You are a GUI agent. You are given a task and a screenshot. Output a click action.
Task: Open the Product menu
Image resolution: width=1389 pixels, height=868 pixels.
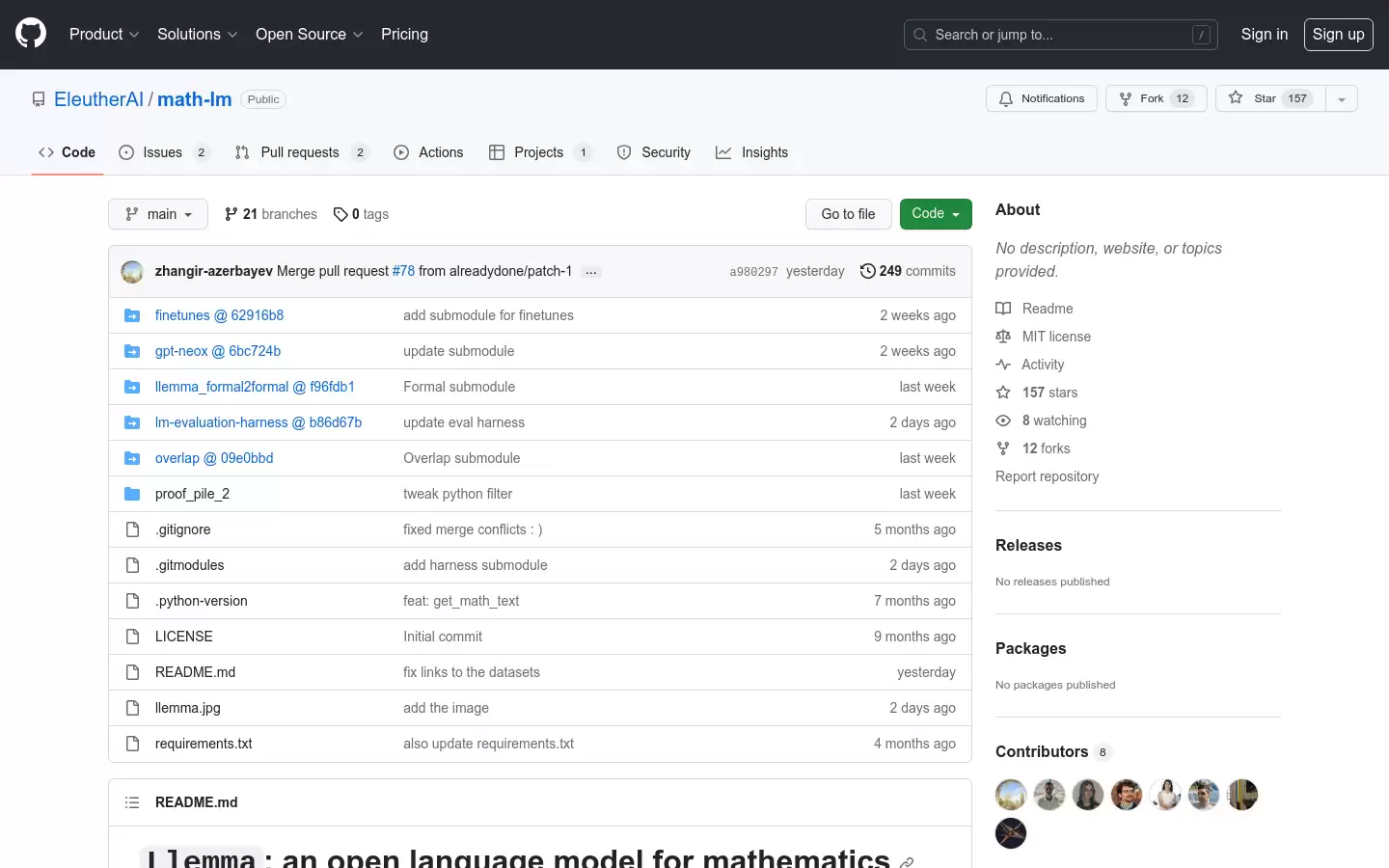tap(104, 34)
